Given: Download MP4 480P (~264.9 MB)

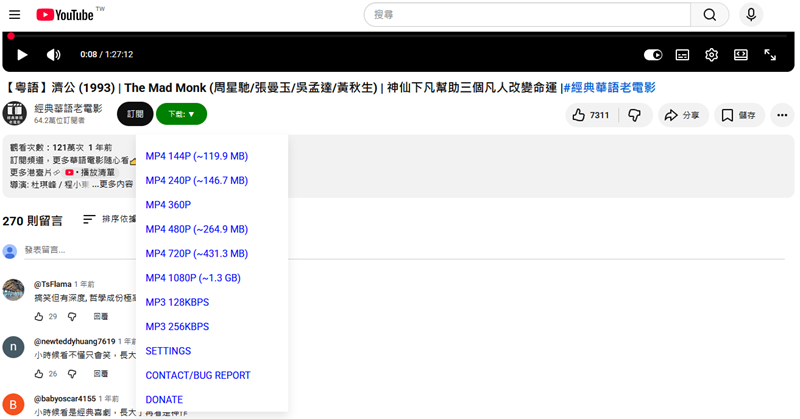Looking at the screenshot, I should tap(196, 229).
